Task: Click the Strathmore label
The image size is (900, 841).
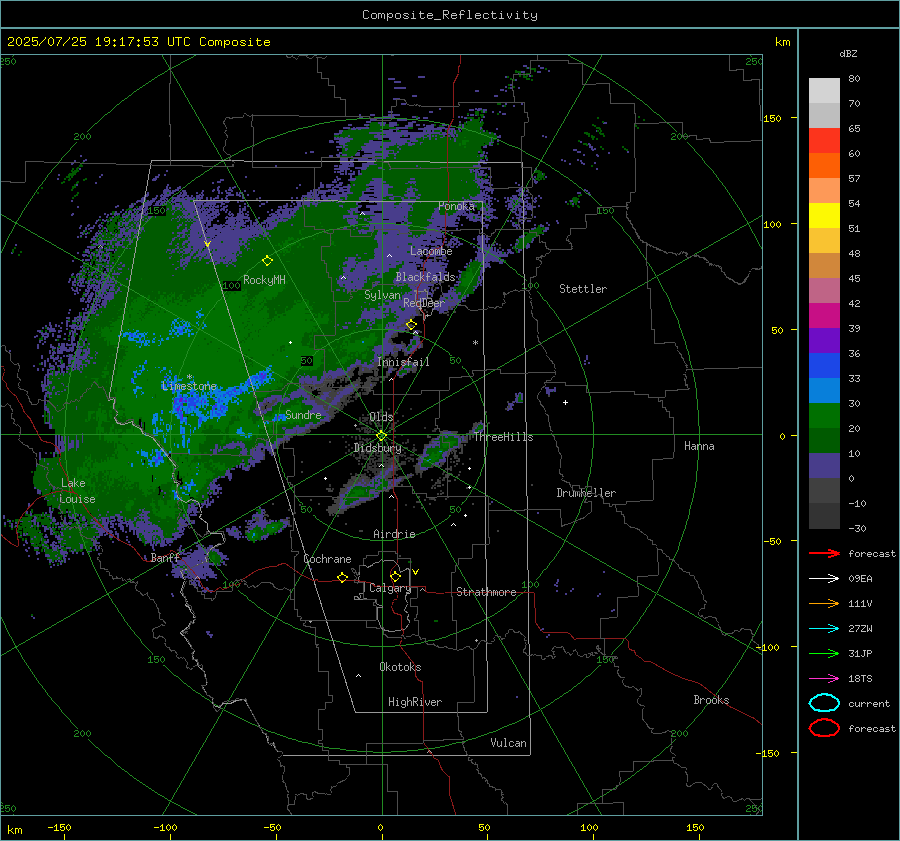Action: 486,592
